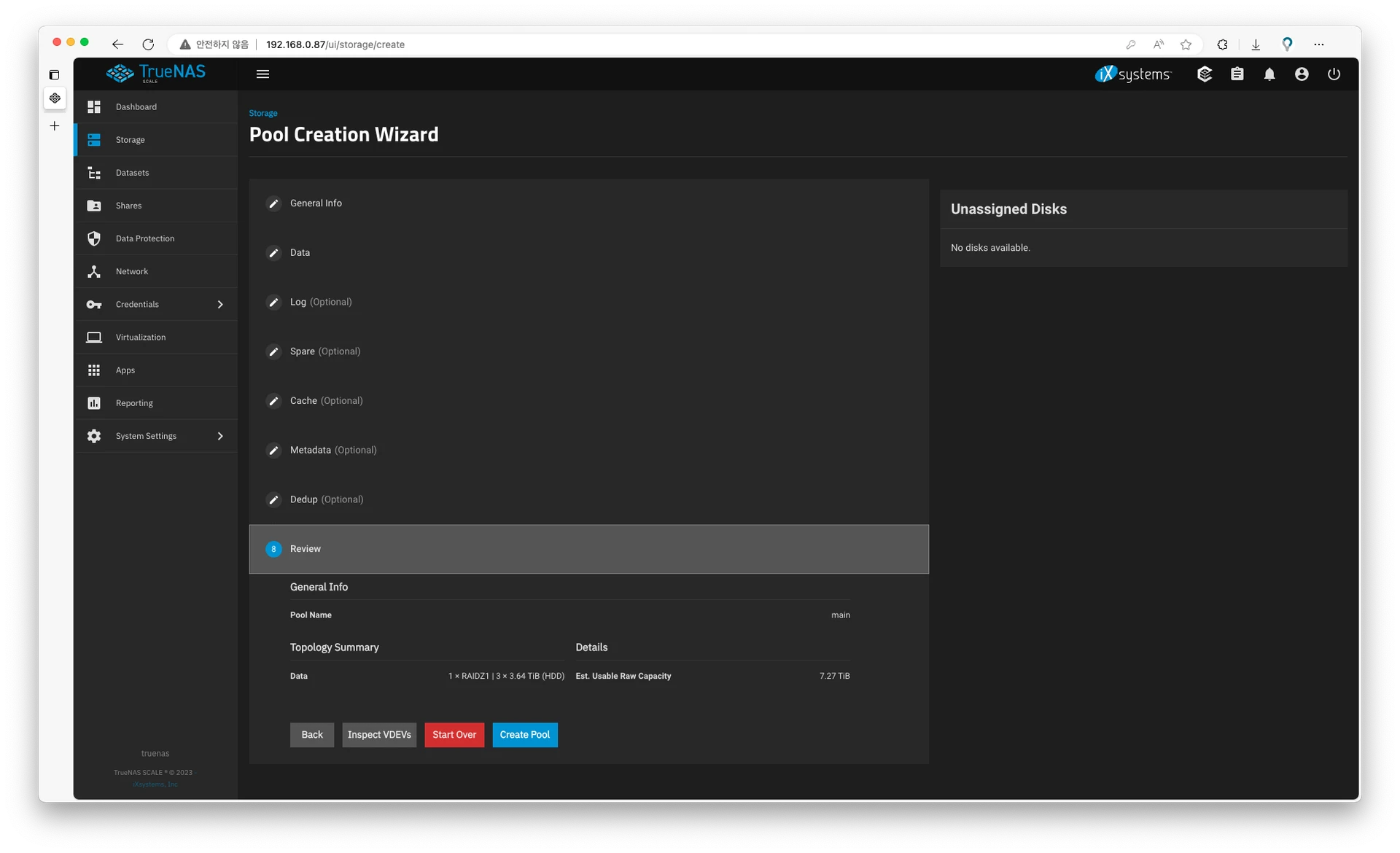Toggle the hamburger sidebar menu
The image size is (1400, 853).
263,74
